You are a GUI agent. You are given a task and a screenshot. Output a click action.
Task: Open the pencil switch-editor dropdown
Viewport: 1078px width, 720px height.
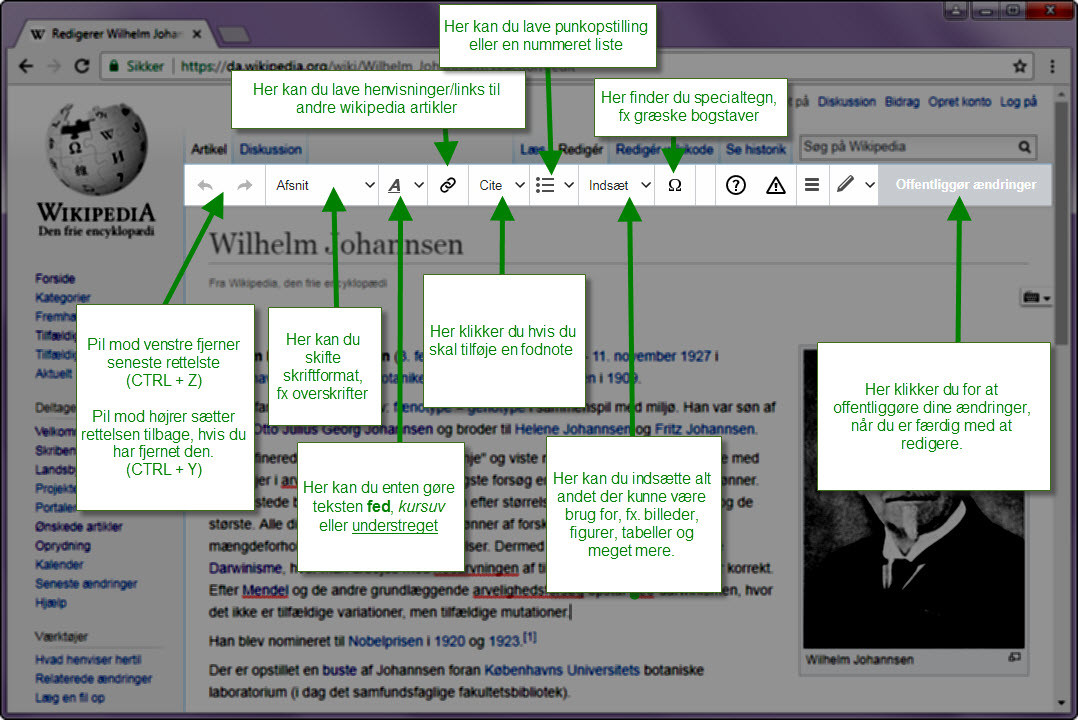click(855, 185)
